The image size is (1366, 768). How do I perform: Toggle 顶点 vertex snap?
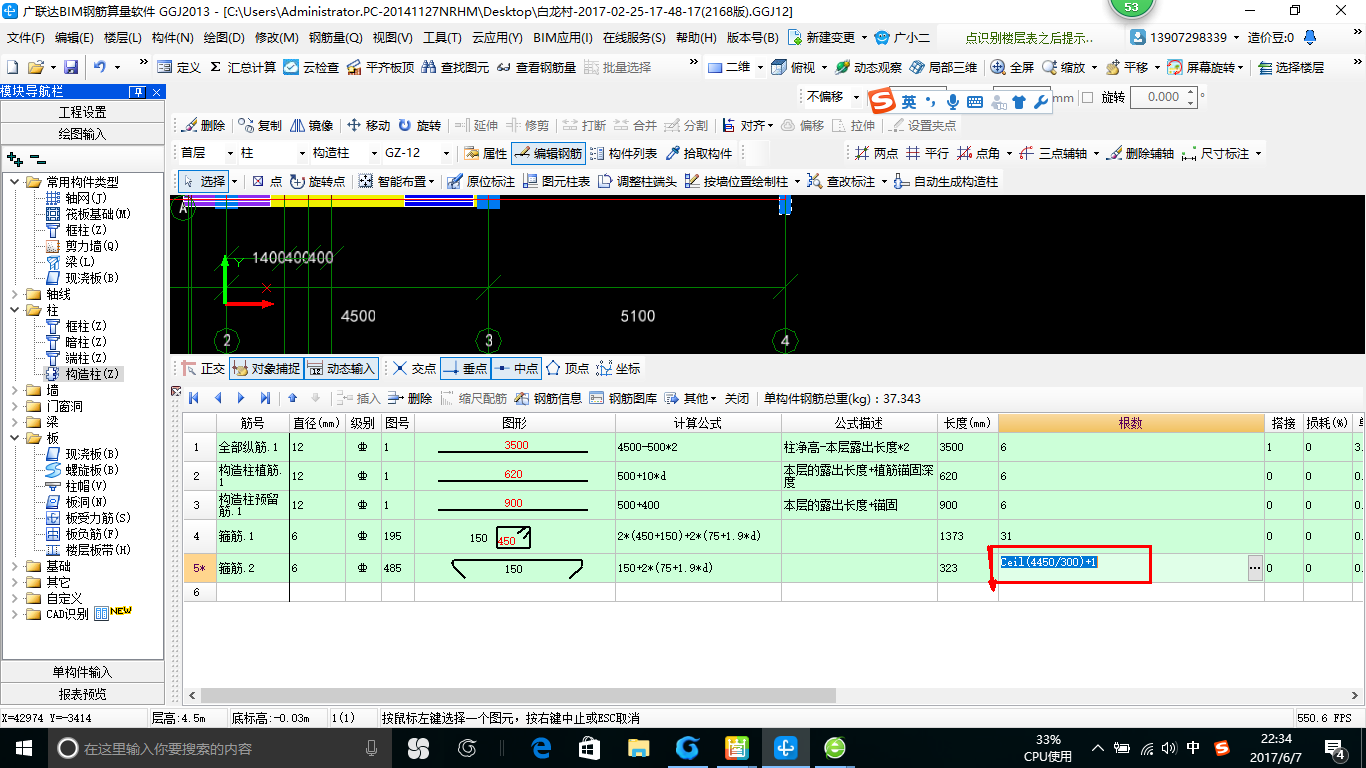tap(567, 368)
